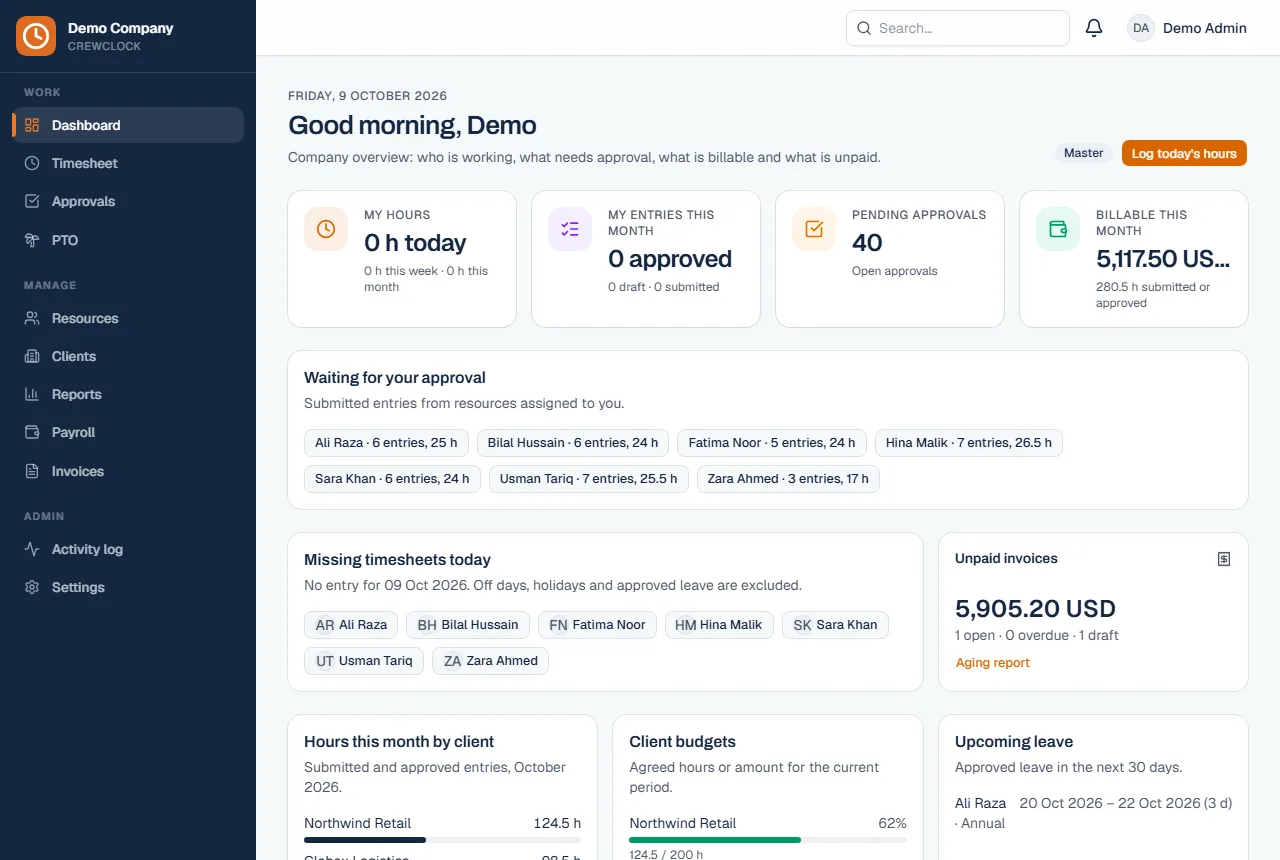The height and width of the screenshot is (860, 1280).
Task: Click the PTO palm tree icon
Action: tap(32, 240)
